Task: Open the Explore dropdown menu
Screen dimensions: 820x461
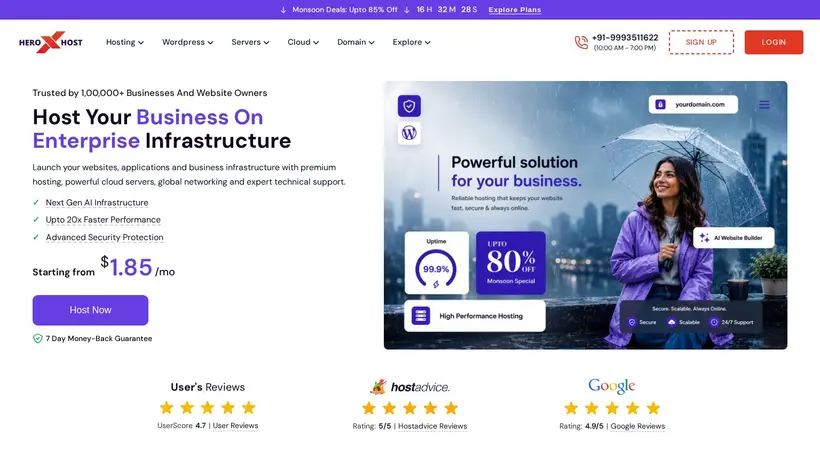Action: click(x=412, y=42)
